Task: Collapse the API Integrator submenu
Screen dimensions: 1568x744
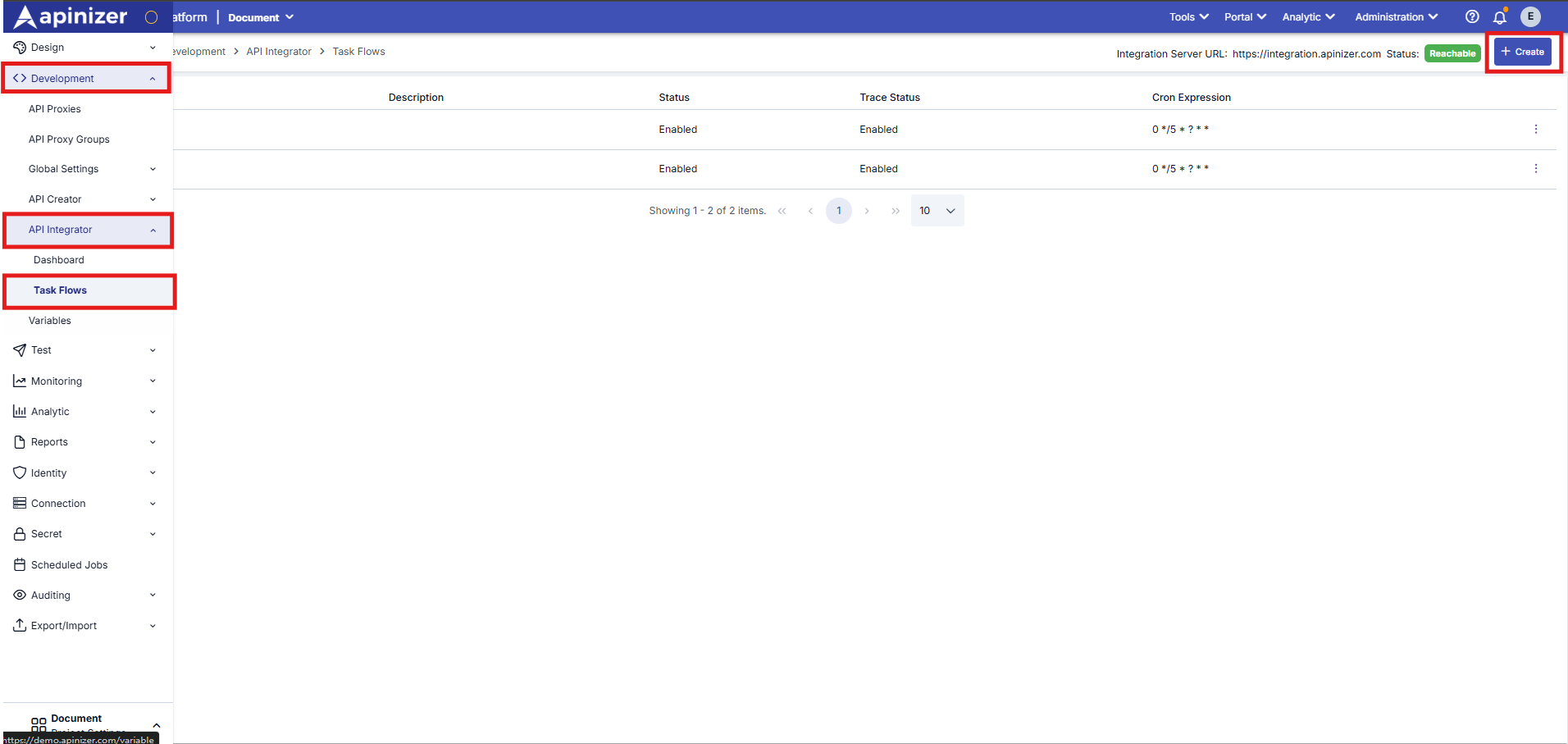Action: coord(153,231)
